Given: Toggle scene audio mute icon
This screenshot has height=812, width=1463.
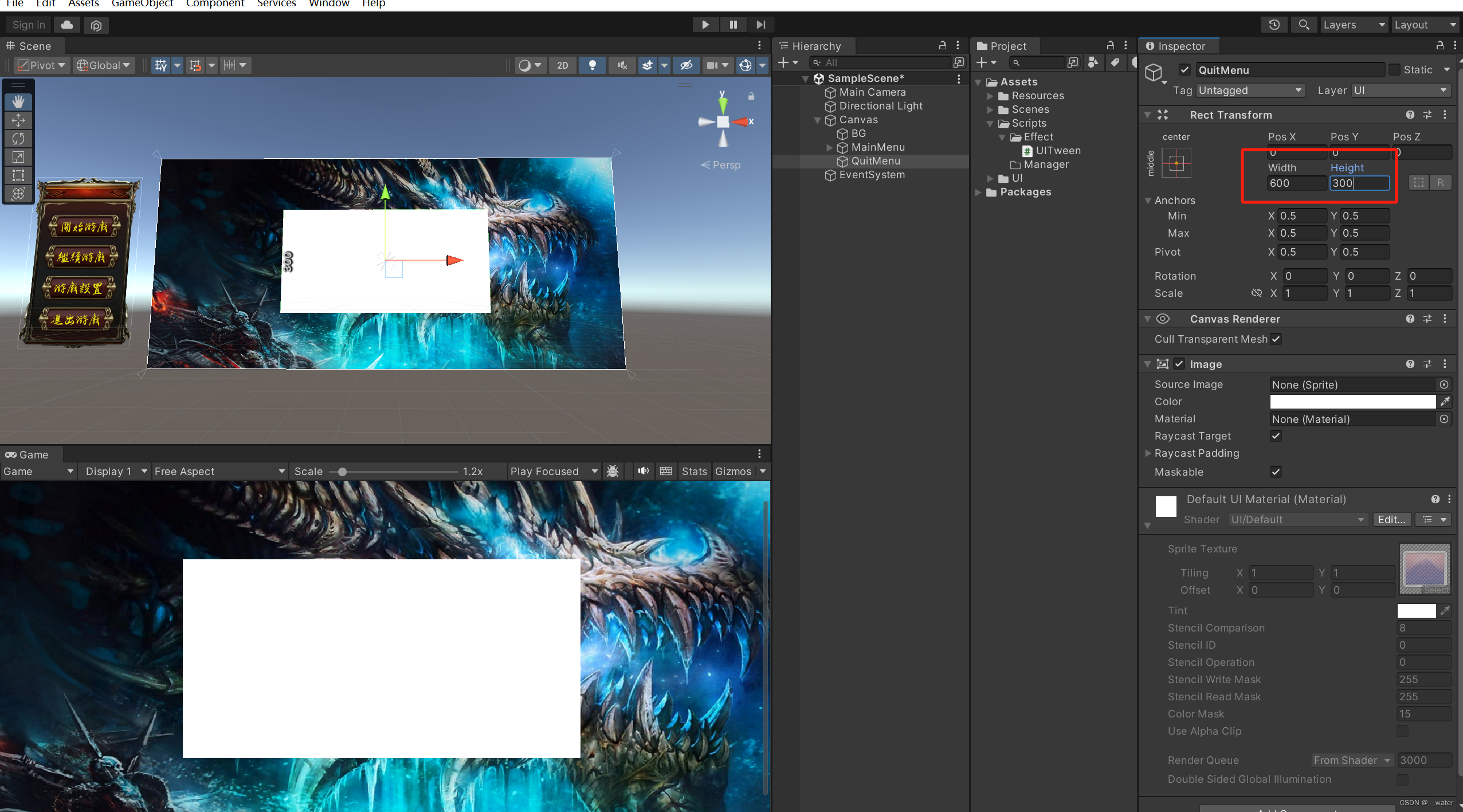Looking at the screenshot, I should pyautogui.click(x=622, y=65).
